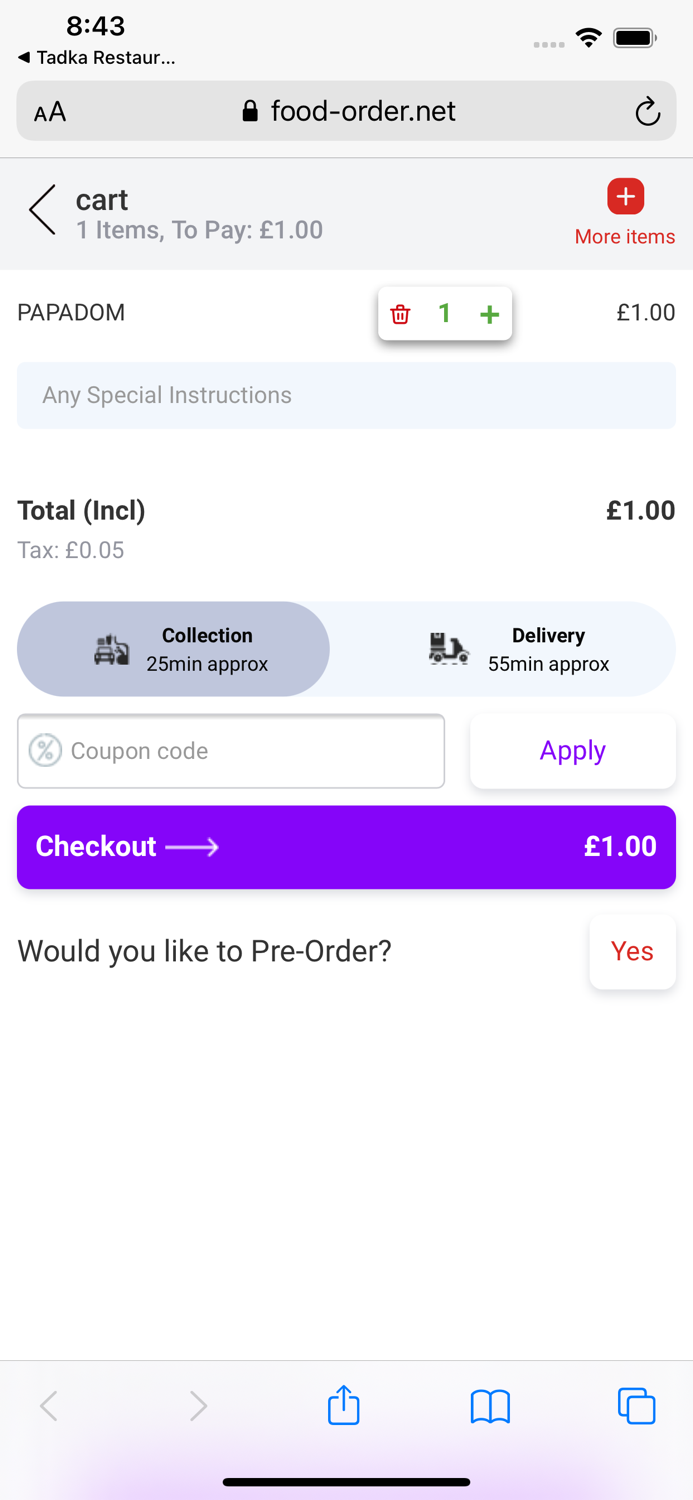Tap the cart back arrow
Viewport: 693px width, 1500px height.
coord(42,210)
